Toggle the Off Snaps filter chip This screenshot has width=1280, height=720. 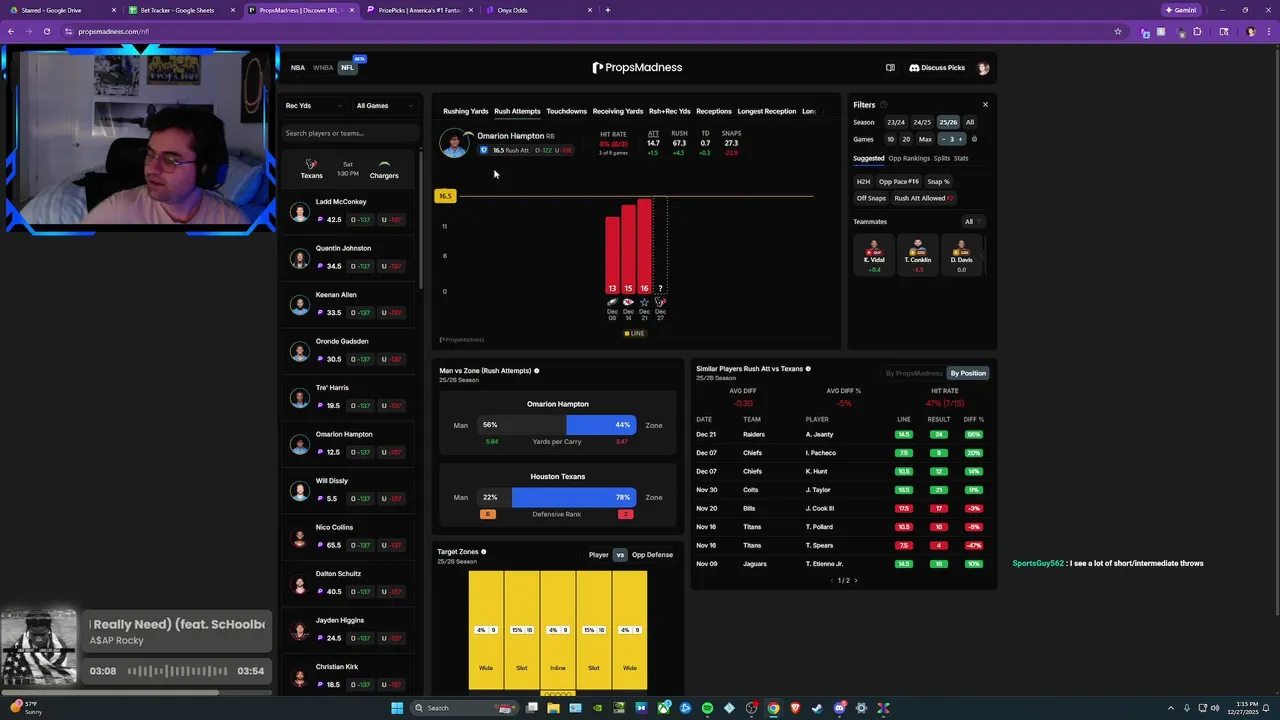[x=871, y=198]
